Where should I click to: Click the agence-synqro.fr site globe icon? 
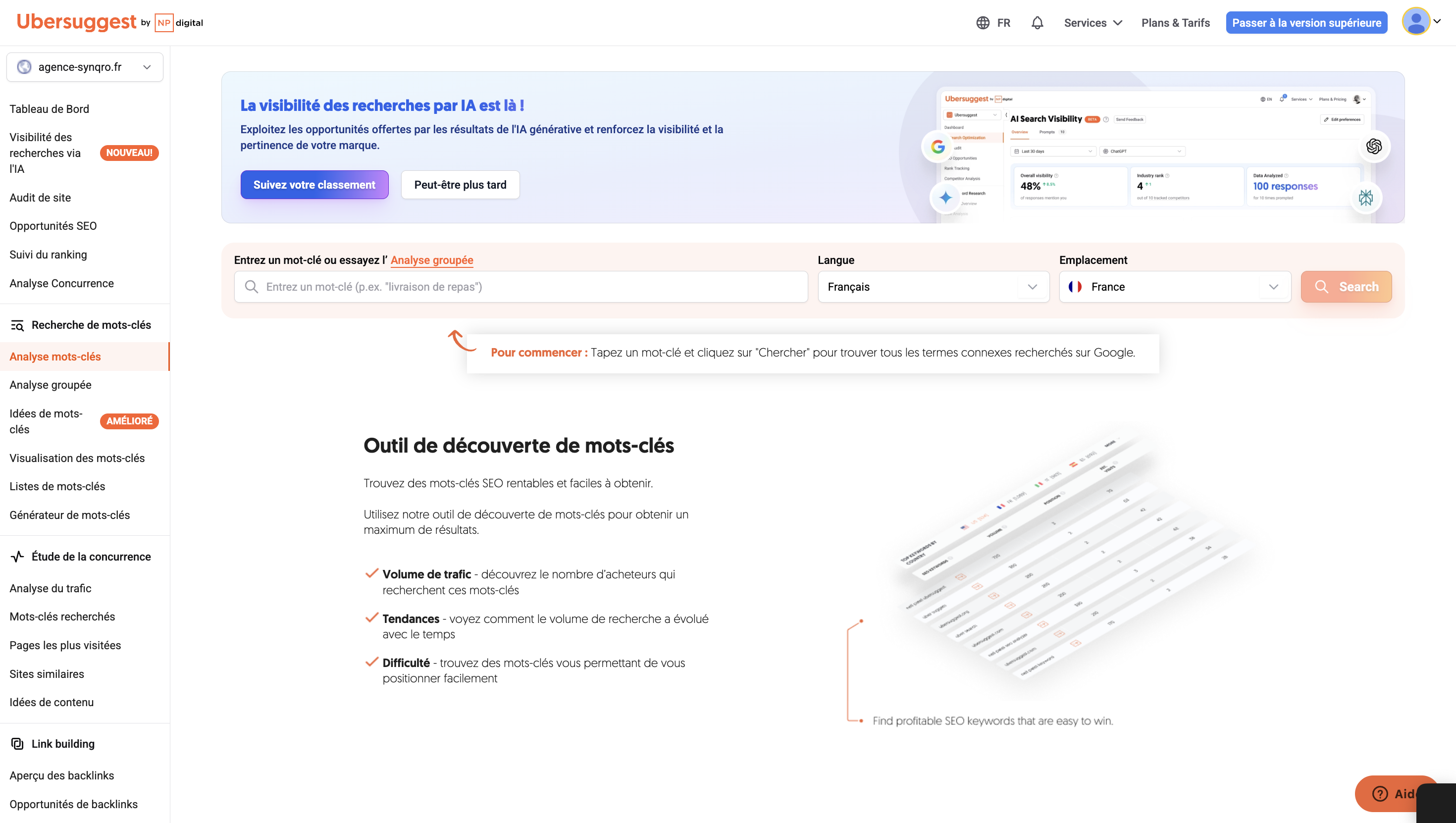click(24, 67)
